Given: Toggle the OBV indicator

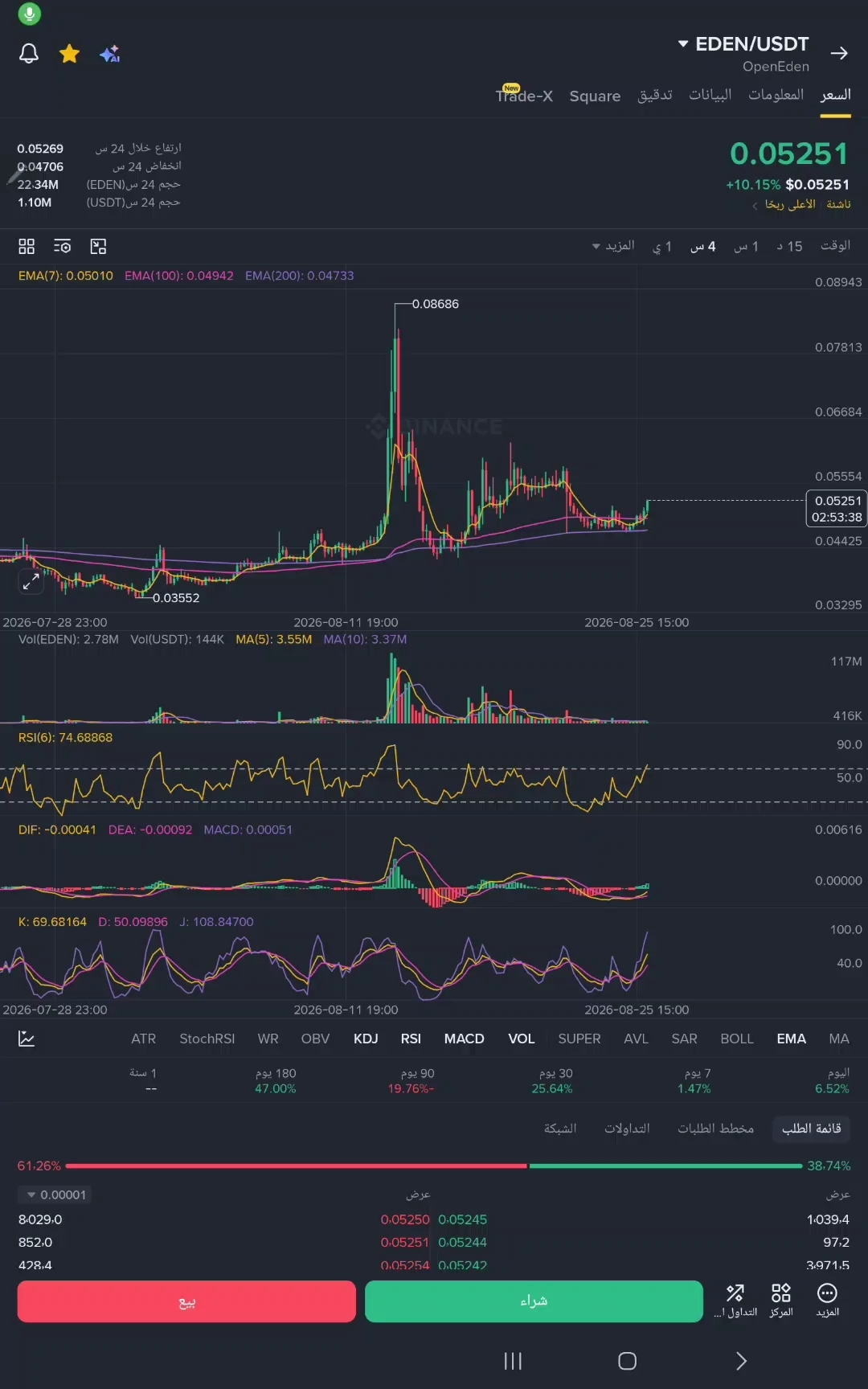Looking at the screenshot, I should (x=315, y=1039).
